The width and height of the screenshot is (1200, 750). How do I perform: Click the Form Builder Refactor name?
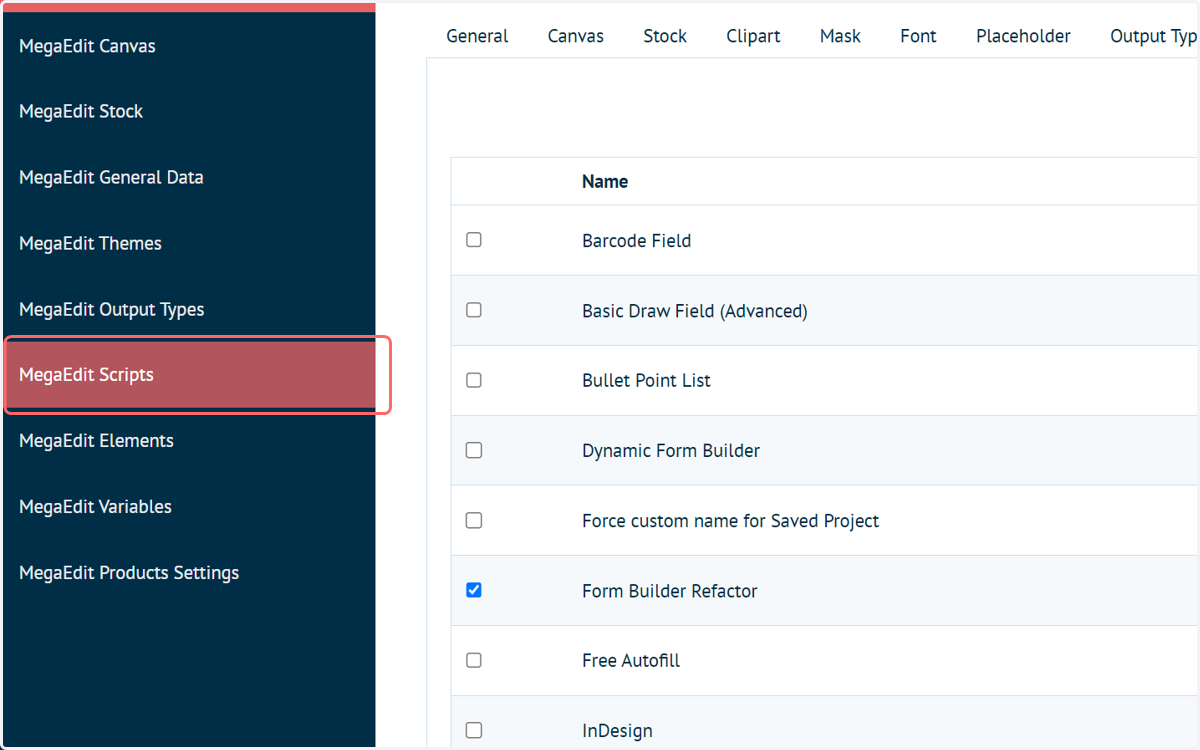click(x=670, y=591)
